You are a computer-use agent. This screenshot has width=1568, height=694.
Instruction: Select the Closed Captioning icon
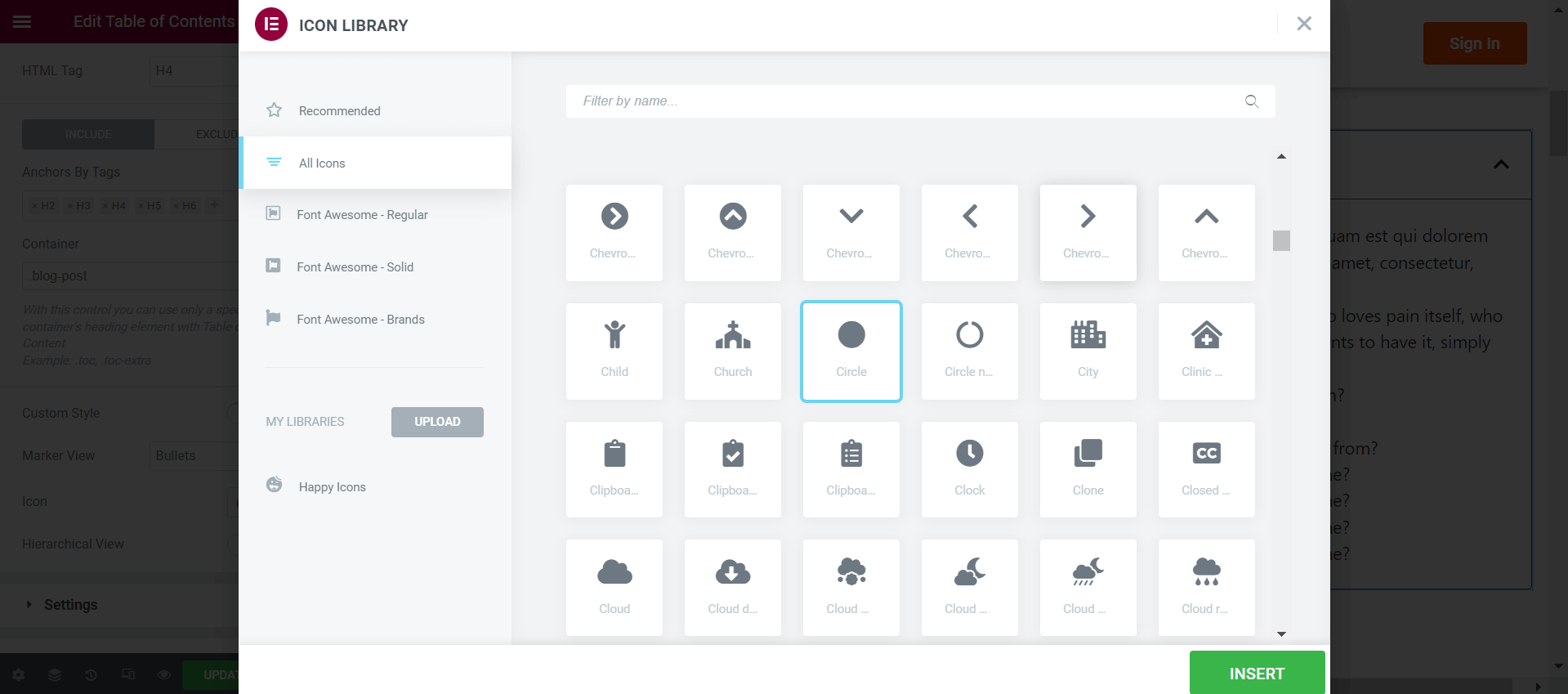1206,470
